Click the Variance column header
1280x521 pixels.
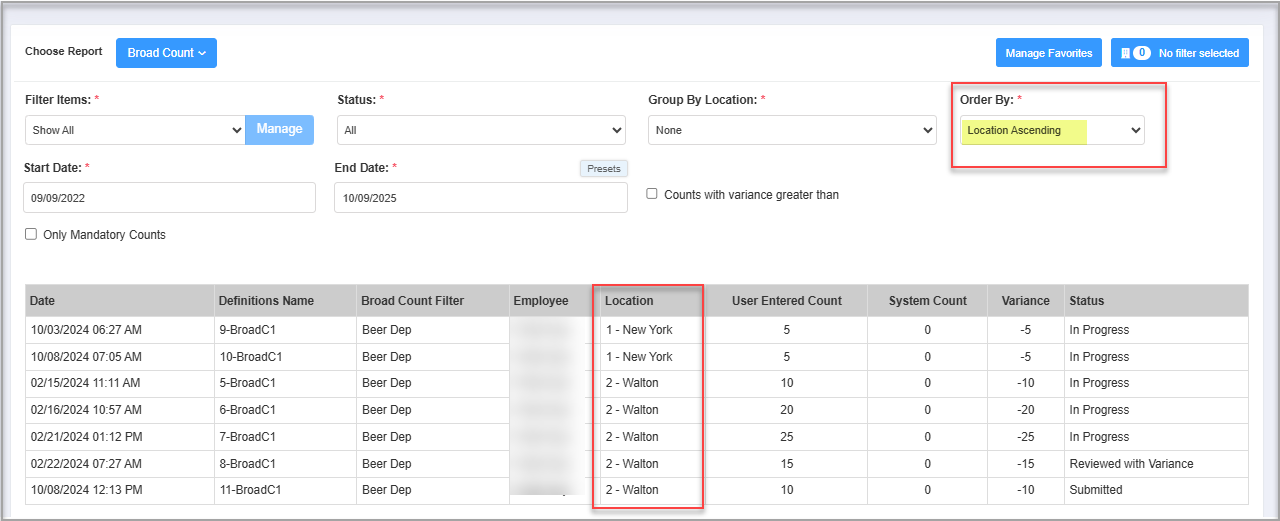1025,301
